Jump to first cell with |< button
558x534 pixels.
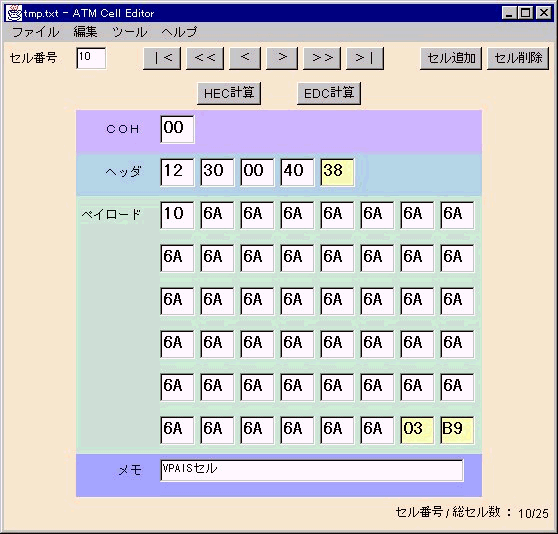click(x=162, y=58)
